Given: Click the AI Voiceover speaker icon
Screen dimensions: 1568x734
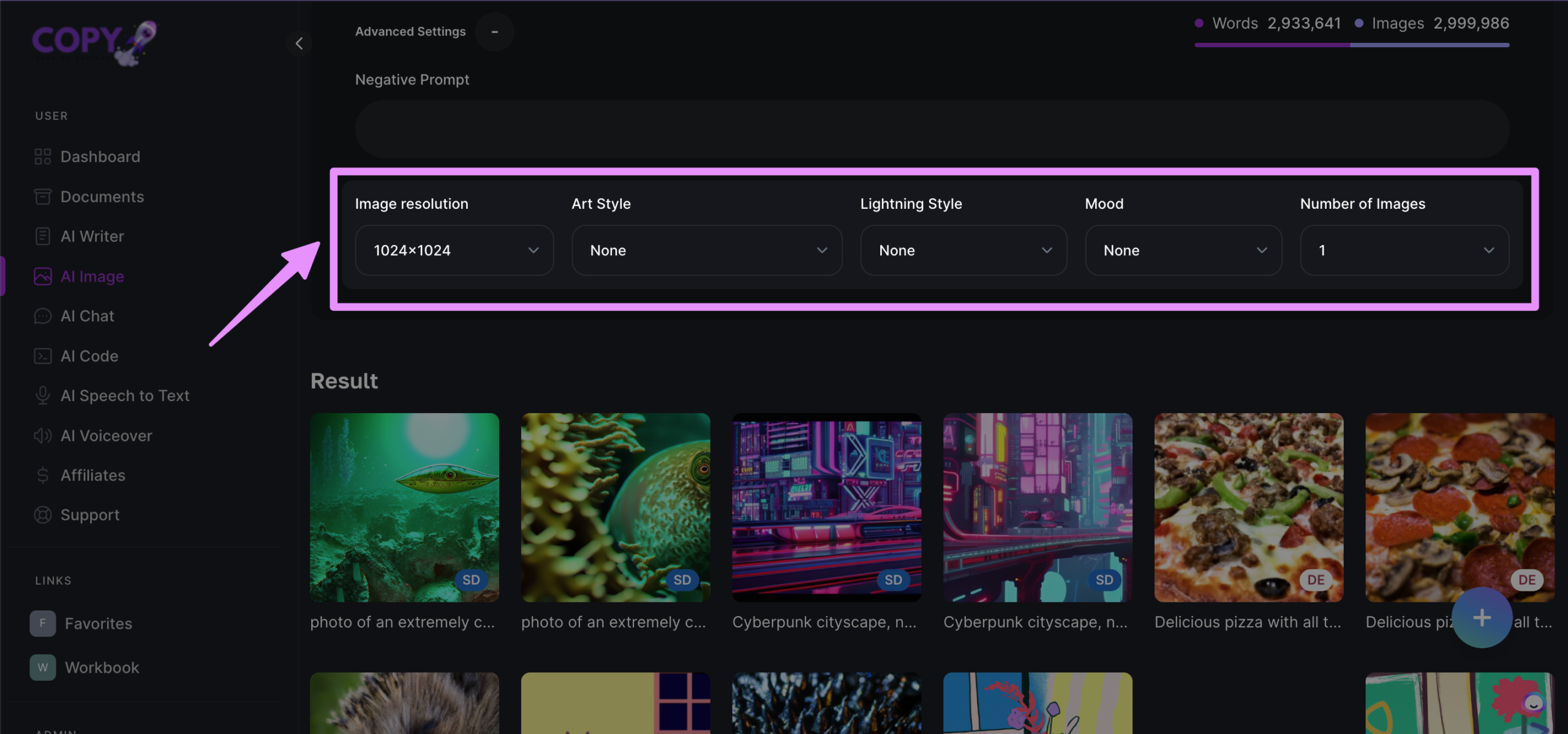Looking at the screenshot, I should (42, 435).
